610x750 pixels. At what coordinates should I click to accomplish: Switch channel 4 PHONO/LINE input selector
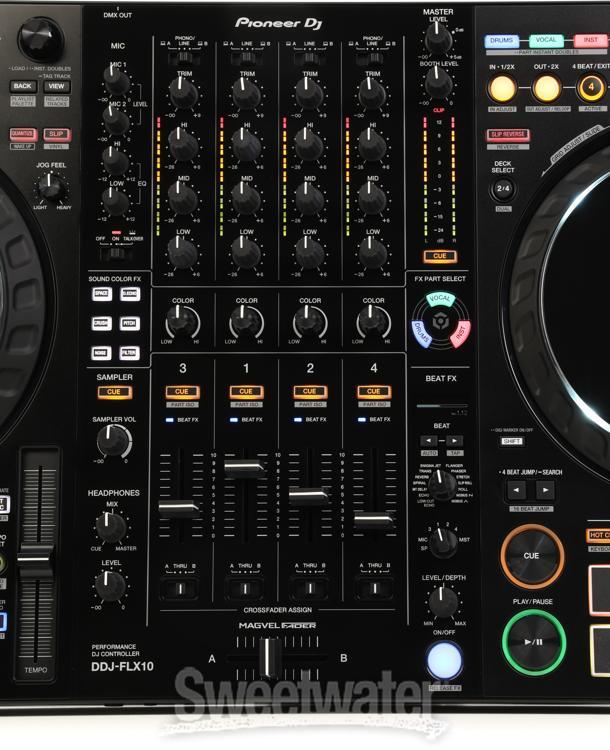click(372, 59)
